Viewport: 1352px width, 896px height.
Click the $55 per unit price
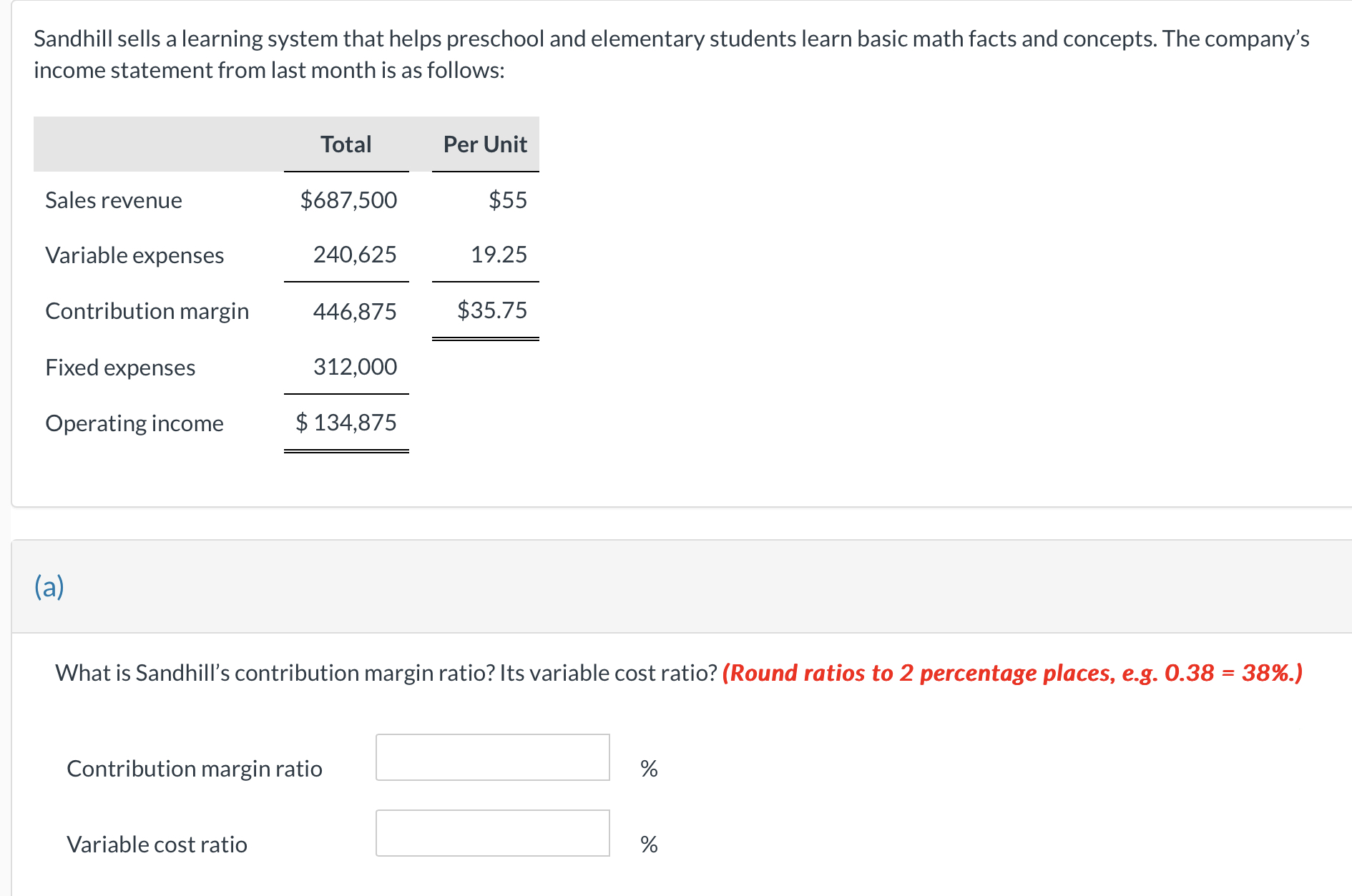508,200
